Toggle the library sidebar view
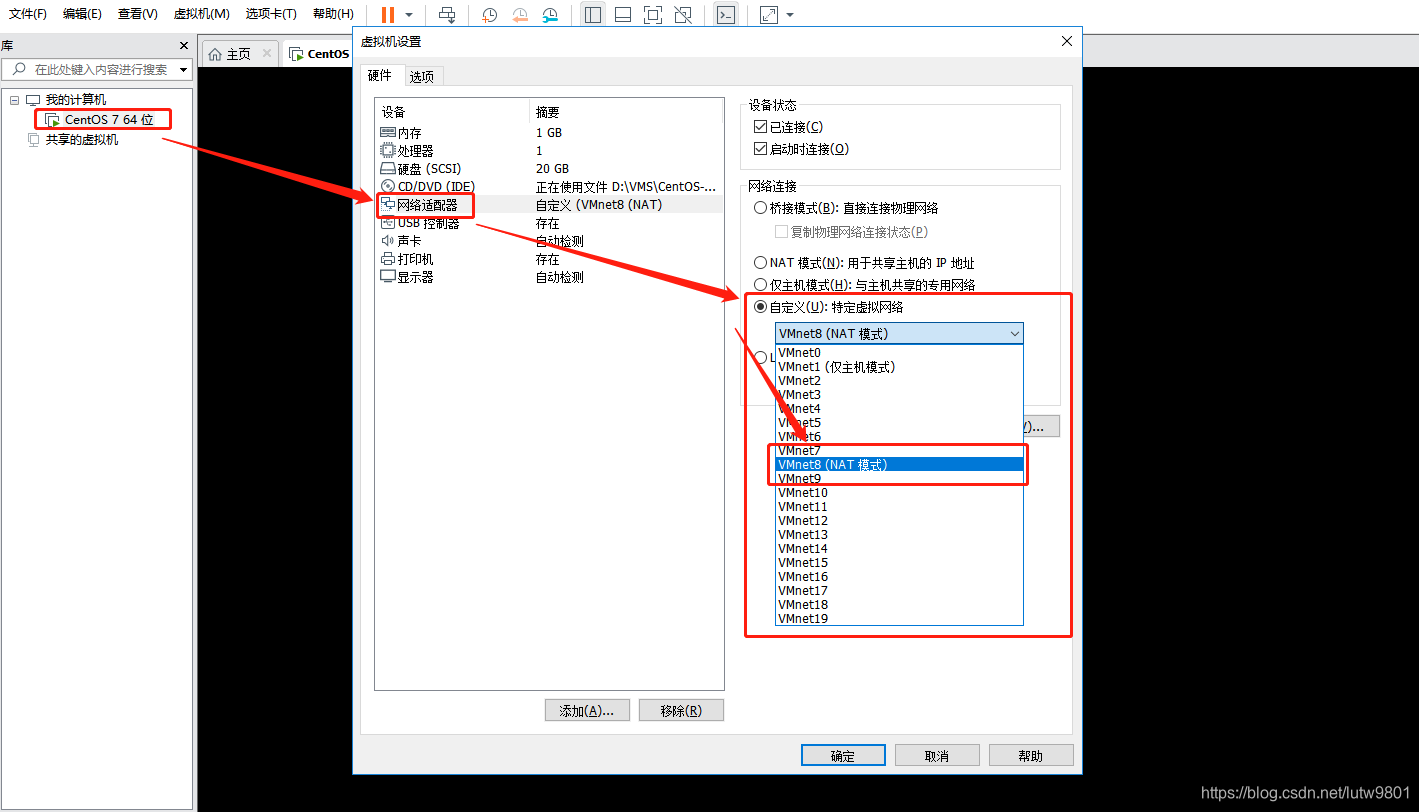The width and height of the screenshot is (1419, 812). click(x=593, y=15)
